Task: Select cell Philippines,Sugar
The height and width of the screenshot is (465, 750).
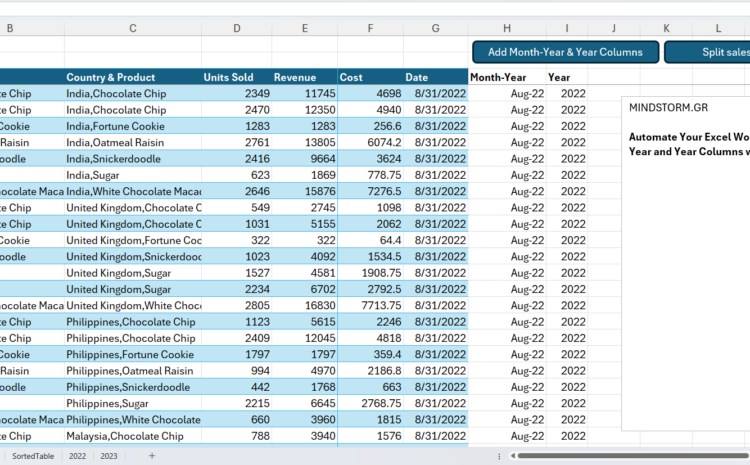Action: coord(133,403)
